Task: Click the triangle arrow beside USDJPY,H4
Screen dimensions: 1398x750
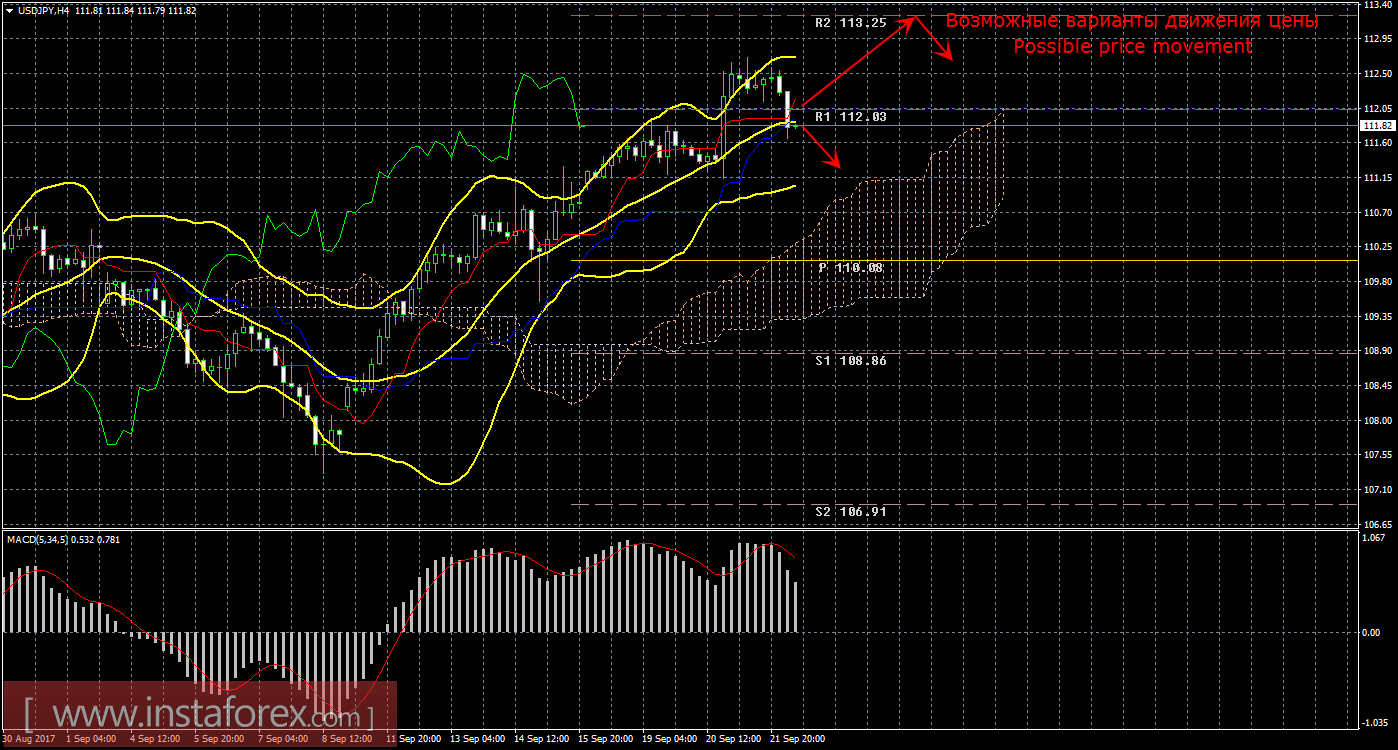Action: click(x=9, y=10)
